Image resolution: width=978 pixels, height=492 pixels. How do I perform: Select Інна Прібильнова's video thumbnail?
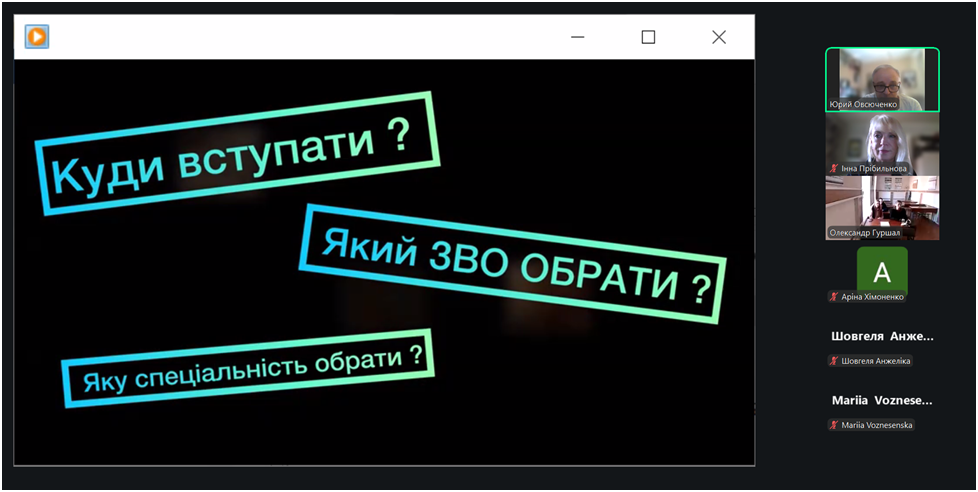882,144
